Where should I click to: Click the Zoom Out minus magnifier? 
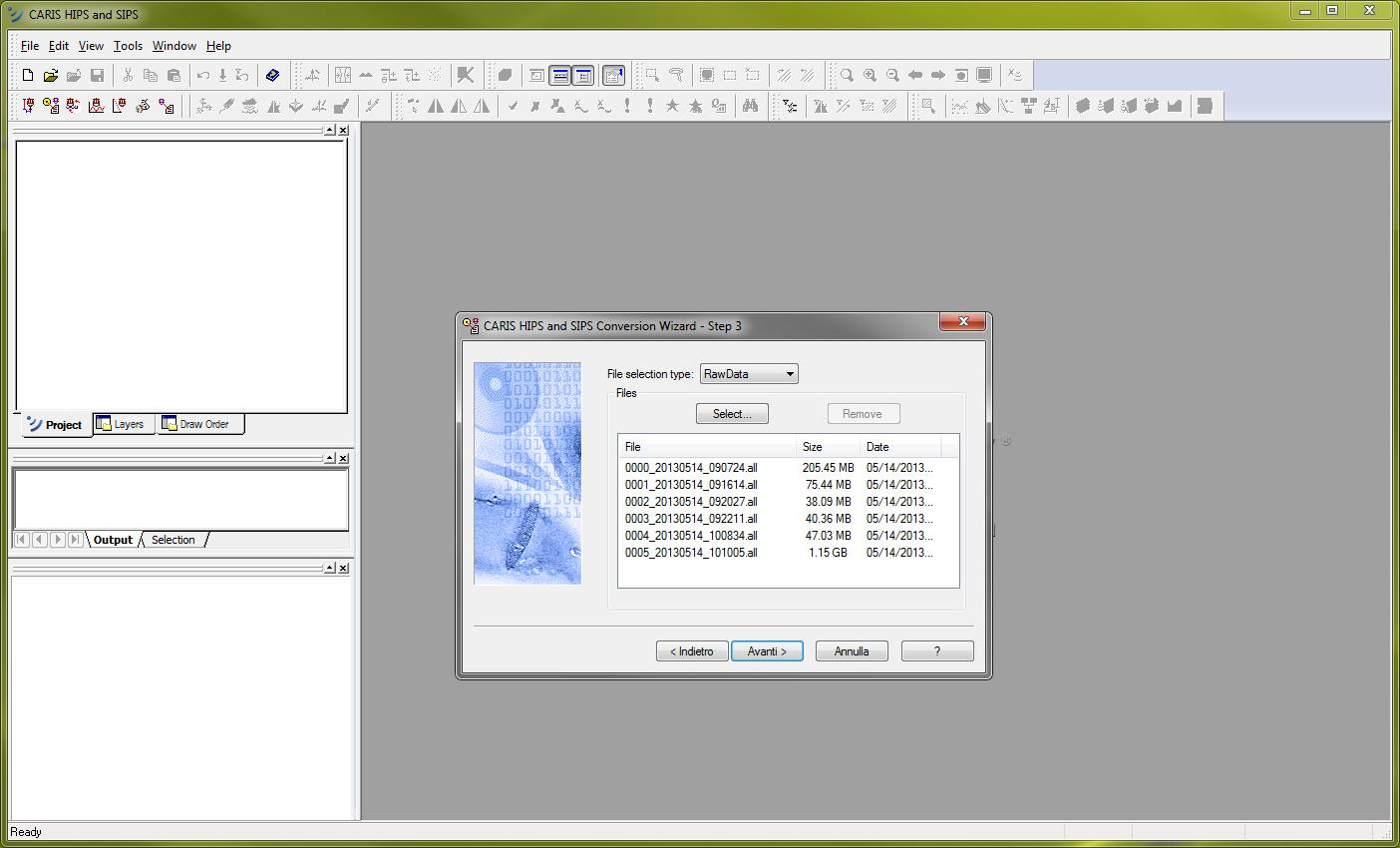892,75
